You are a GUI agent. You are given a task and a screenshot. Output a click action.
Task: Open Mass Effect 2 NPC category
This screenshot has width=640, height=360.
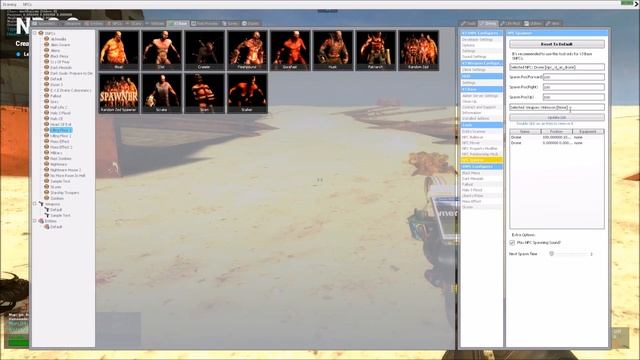click(x=61, y=147)
